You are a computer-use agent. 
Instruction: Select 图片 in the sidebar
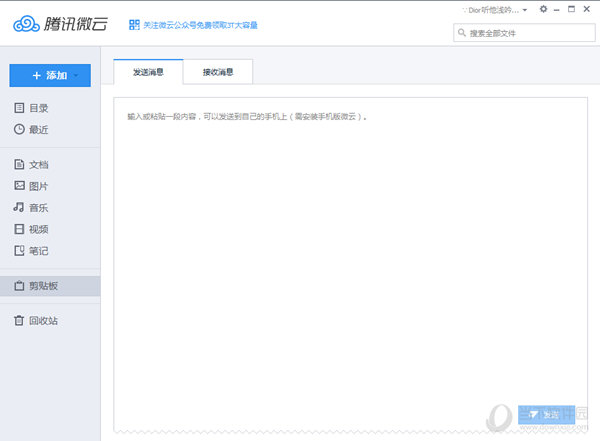[x=50, y=186]
